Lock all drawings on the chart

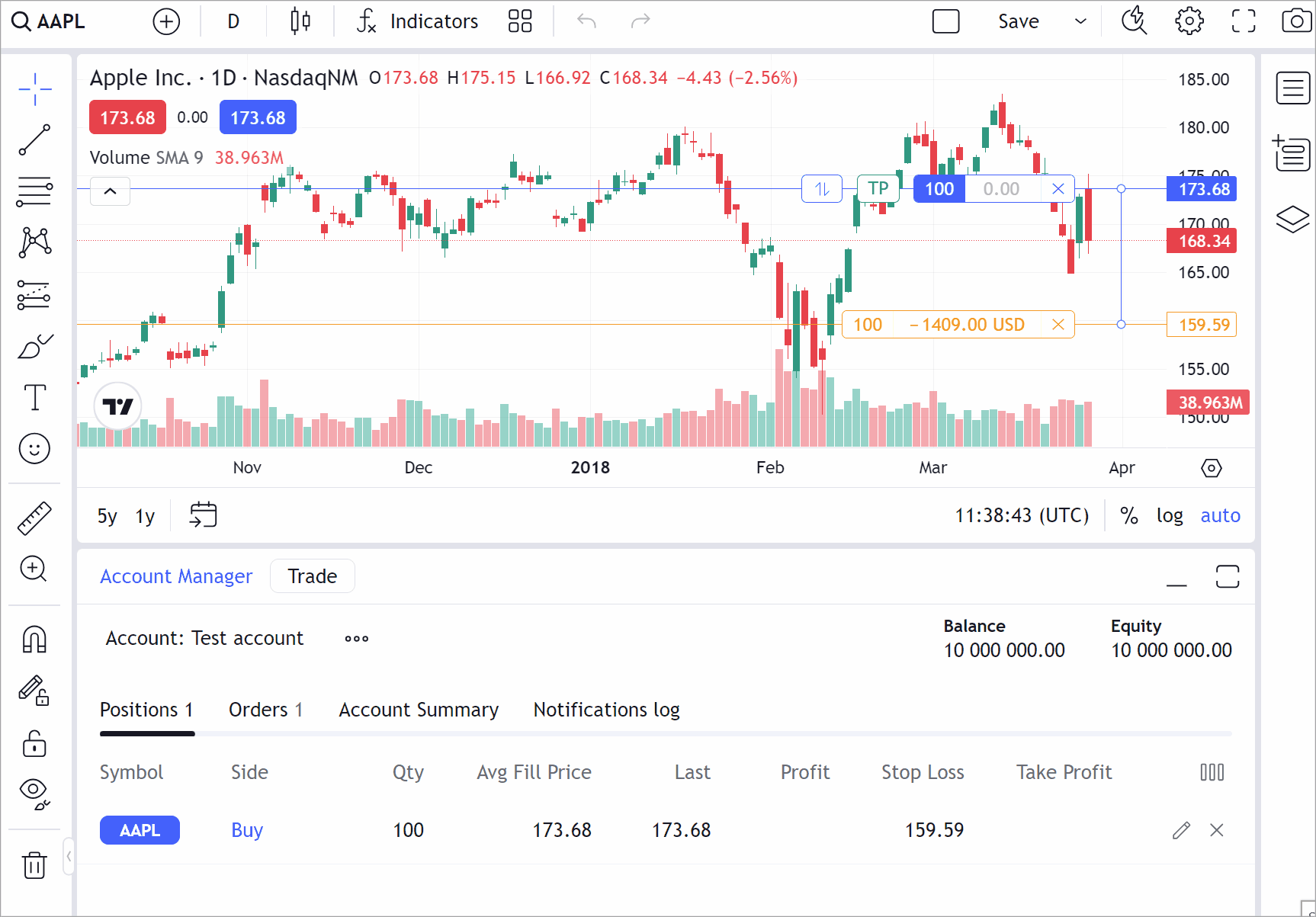(x=34, y=744)
